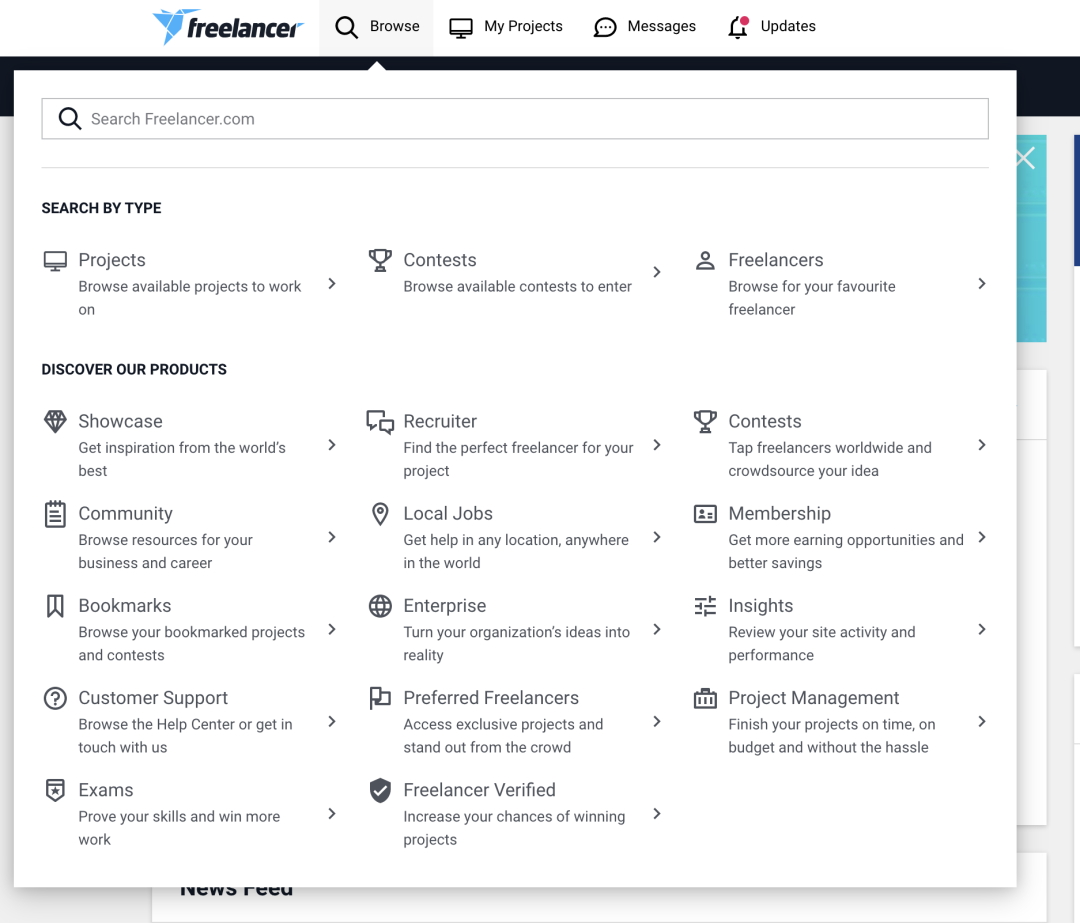Click the My Projects monitor icon
Image resolution: width=1080 pixels, height=923 pixels.
(x=461, y=28)
